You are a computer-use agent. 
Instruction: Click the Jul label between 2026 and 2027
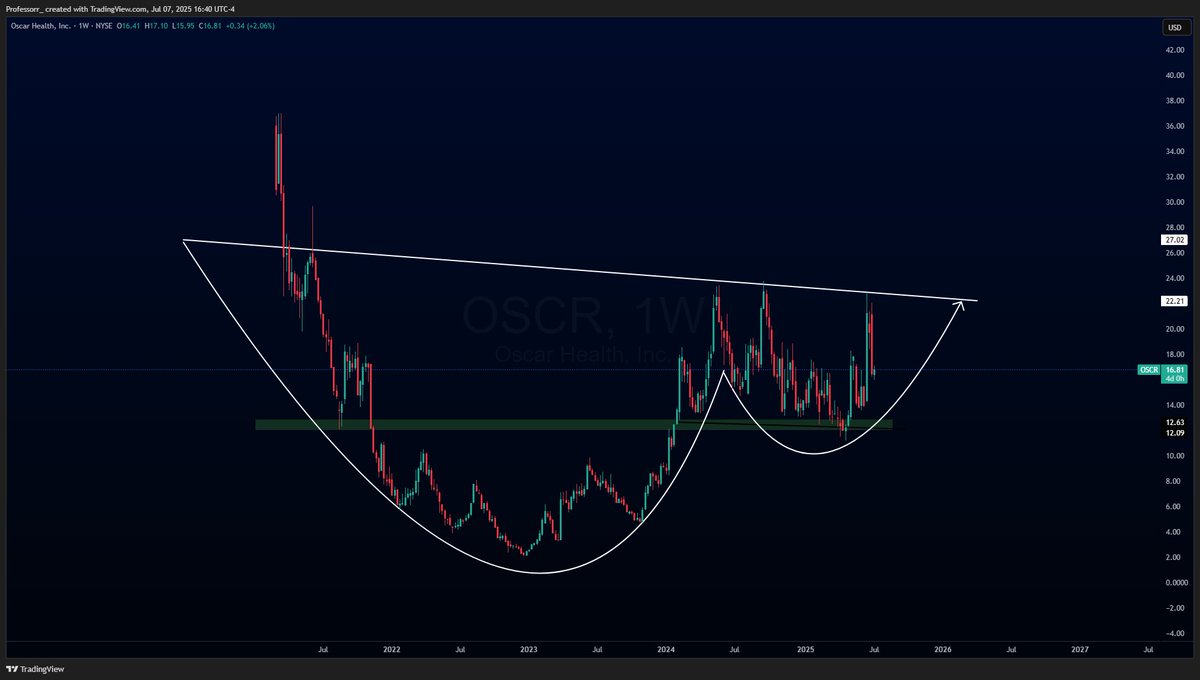click(x=1010, y=649)
